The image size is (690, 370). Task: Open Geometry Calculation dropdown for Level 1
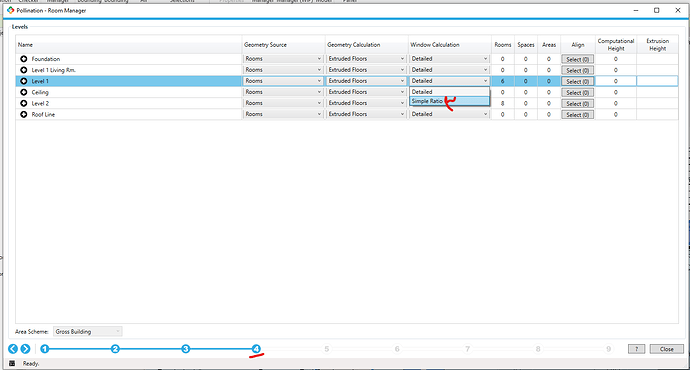(x=366, y=81)
